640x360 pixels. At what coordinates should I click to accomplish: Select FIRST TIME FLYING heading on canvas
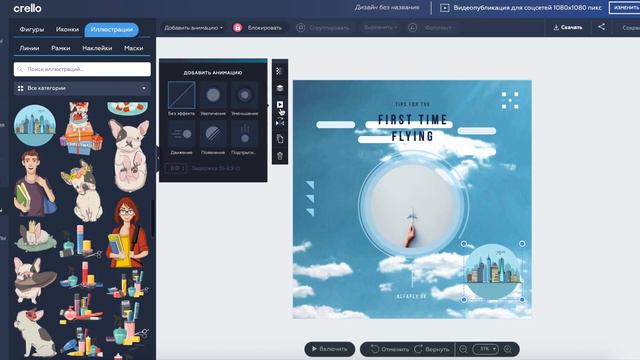413,128
